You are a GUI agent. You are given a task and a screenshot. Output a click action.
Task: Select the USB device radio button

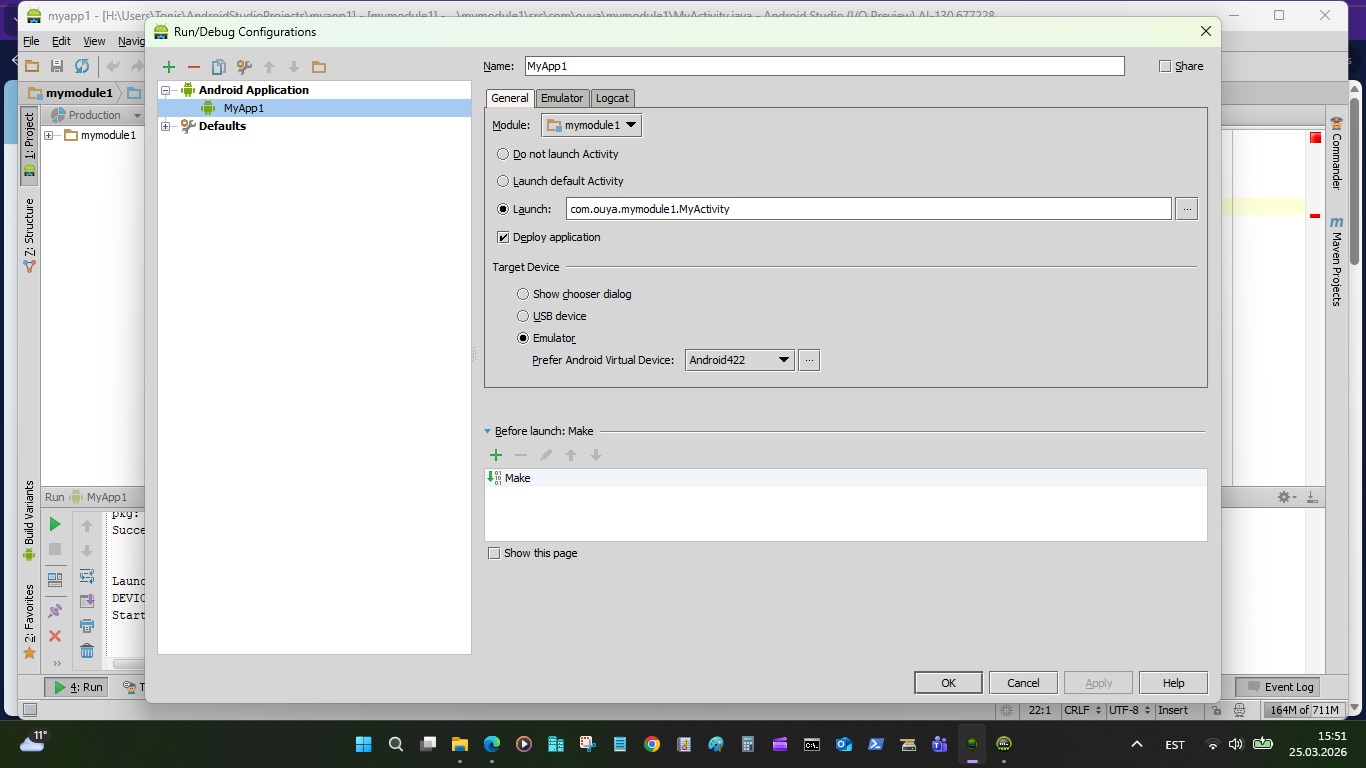pyautogui.click(x=523, y=316)
